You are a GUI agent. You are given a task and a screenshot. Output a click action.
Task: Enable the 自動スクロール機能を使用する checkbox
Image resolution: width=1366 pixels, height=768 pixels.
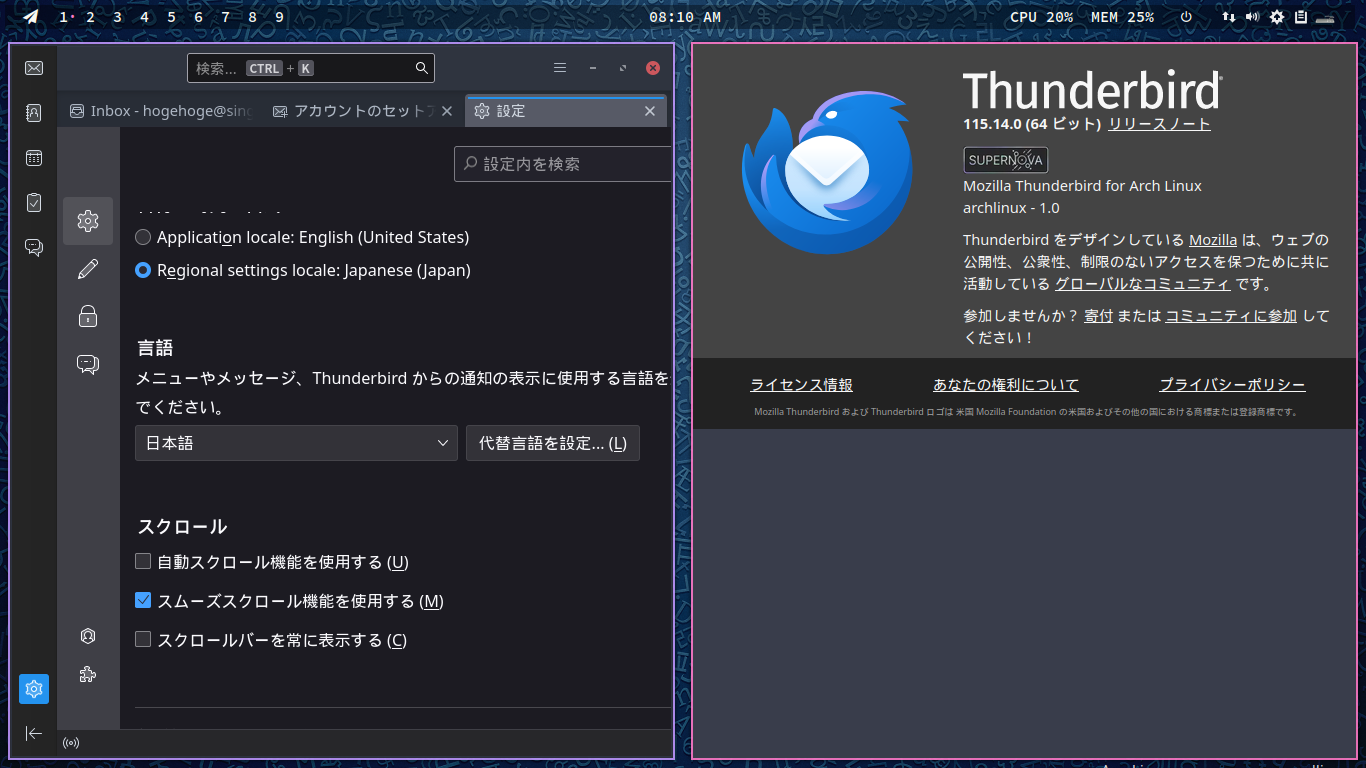143,561
